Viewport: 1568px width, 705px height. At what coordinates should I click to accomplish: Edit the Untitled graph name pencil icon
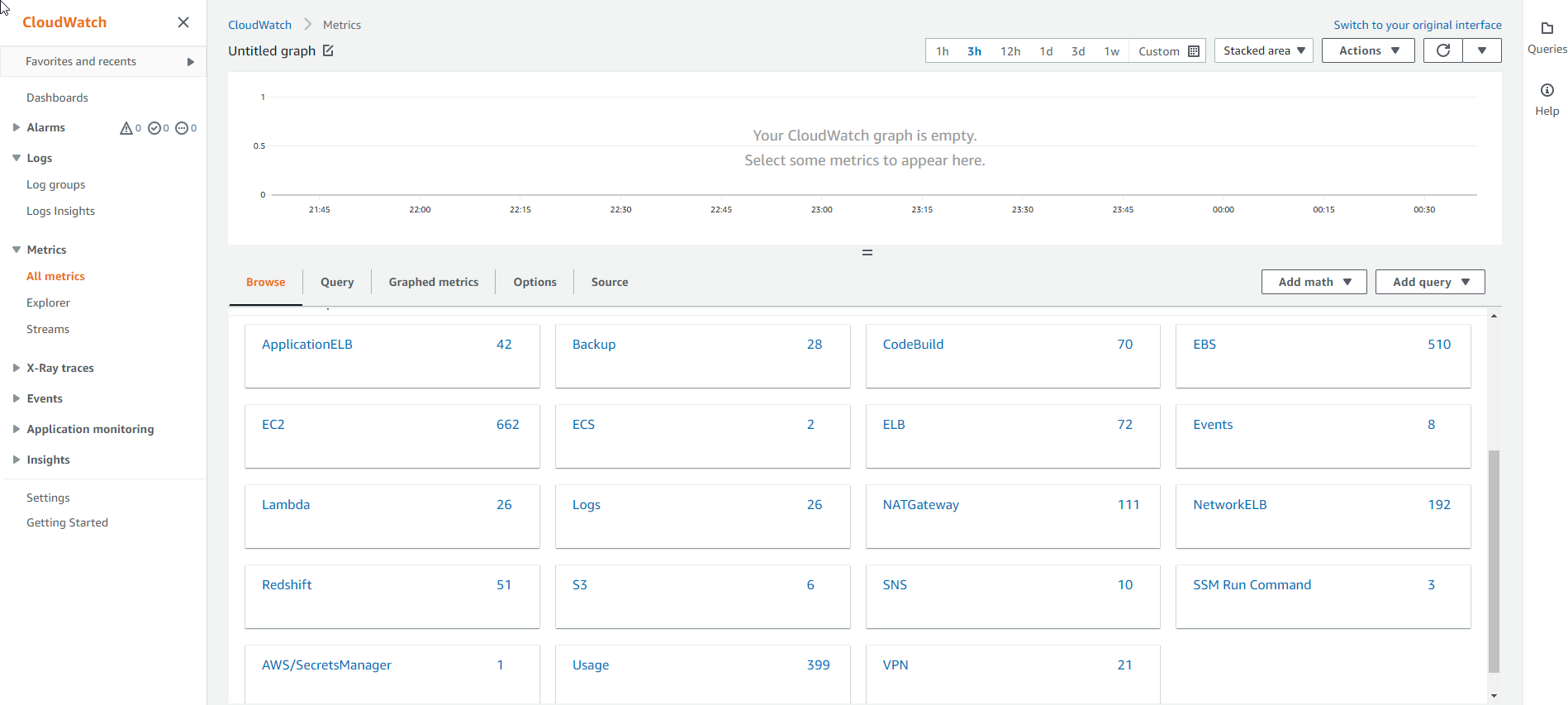pos(328,50)
